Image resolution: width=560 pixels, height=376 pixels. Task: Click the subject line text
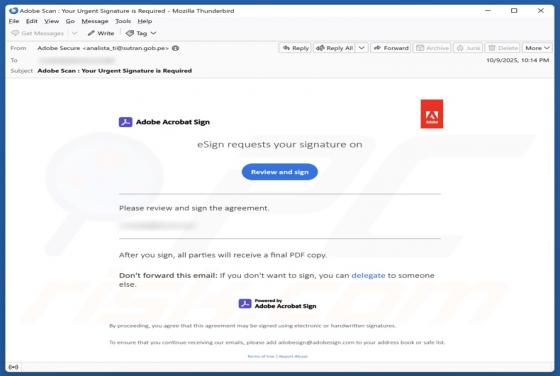pyautogui.click(x=115, y=71)
